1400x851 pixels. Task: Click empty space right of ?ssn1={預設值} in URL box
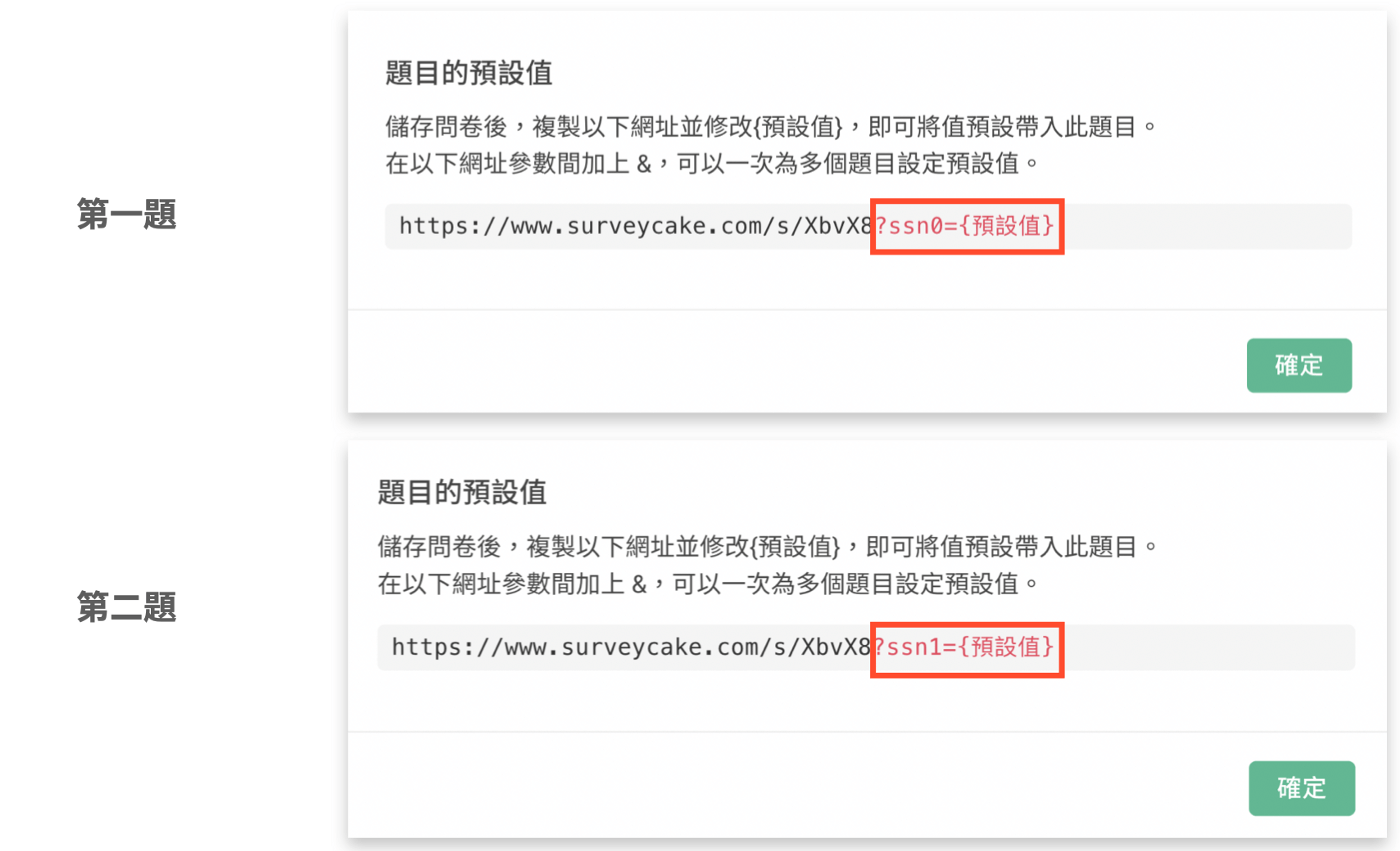click(x=1207, y=648)
